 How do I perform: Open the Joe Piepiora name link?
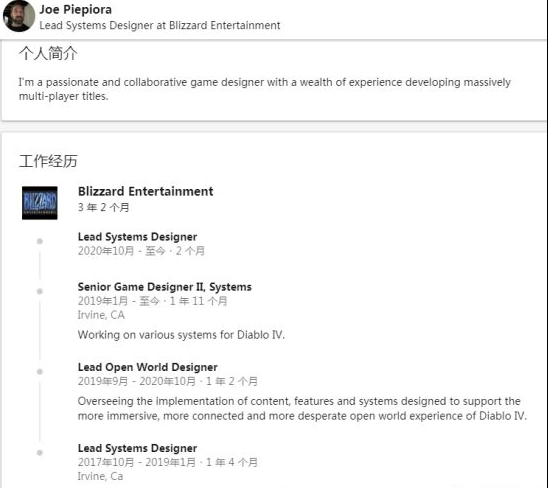coord(75,9)
